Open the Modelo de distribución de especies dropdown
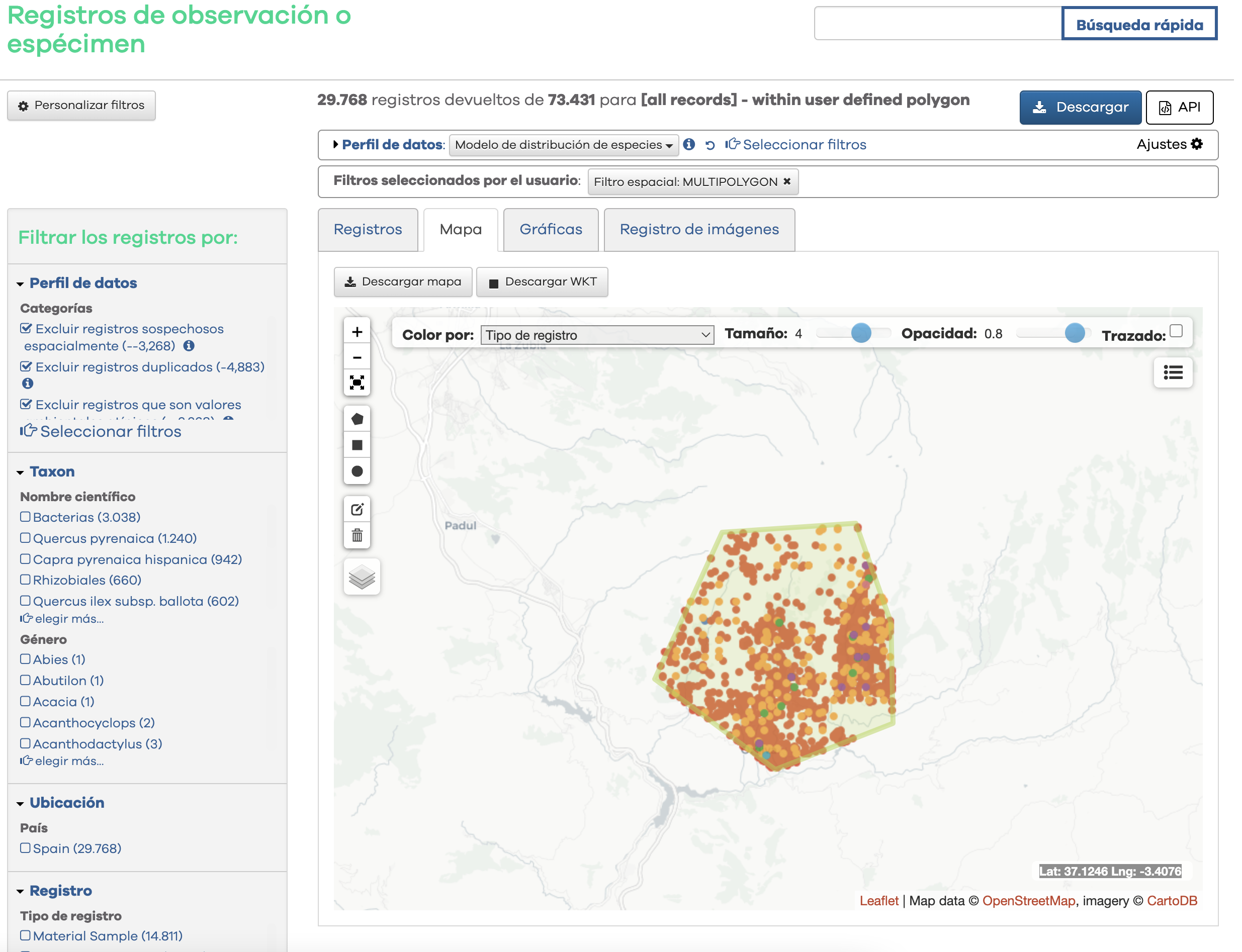1242x952 pixels. (564, 145)
